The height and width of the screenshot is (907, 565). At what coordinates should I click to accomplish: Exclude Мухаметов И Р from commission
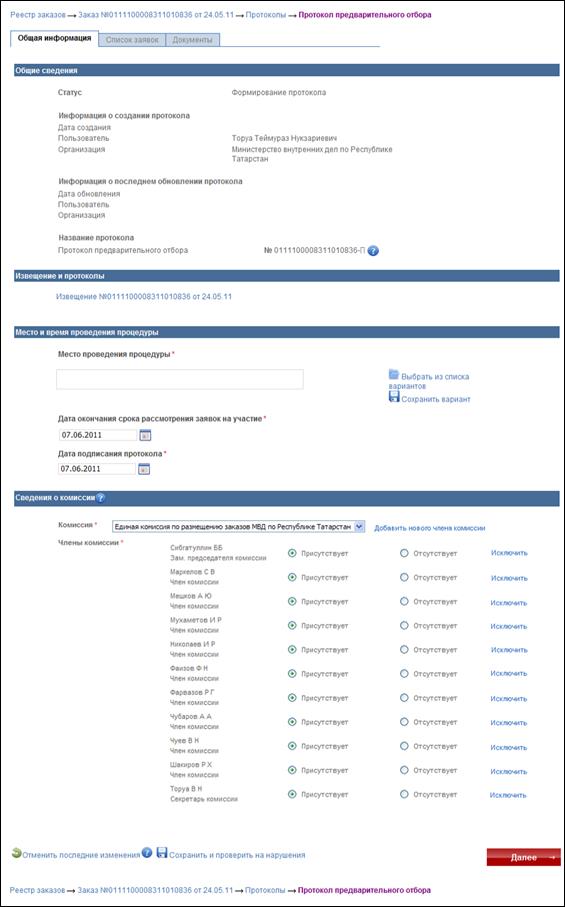coord(509,626)
